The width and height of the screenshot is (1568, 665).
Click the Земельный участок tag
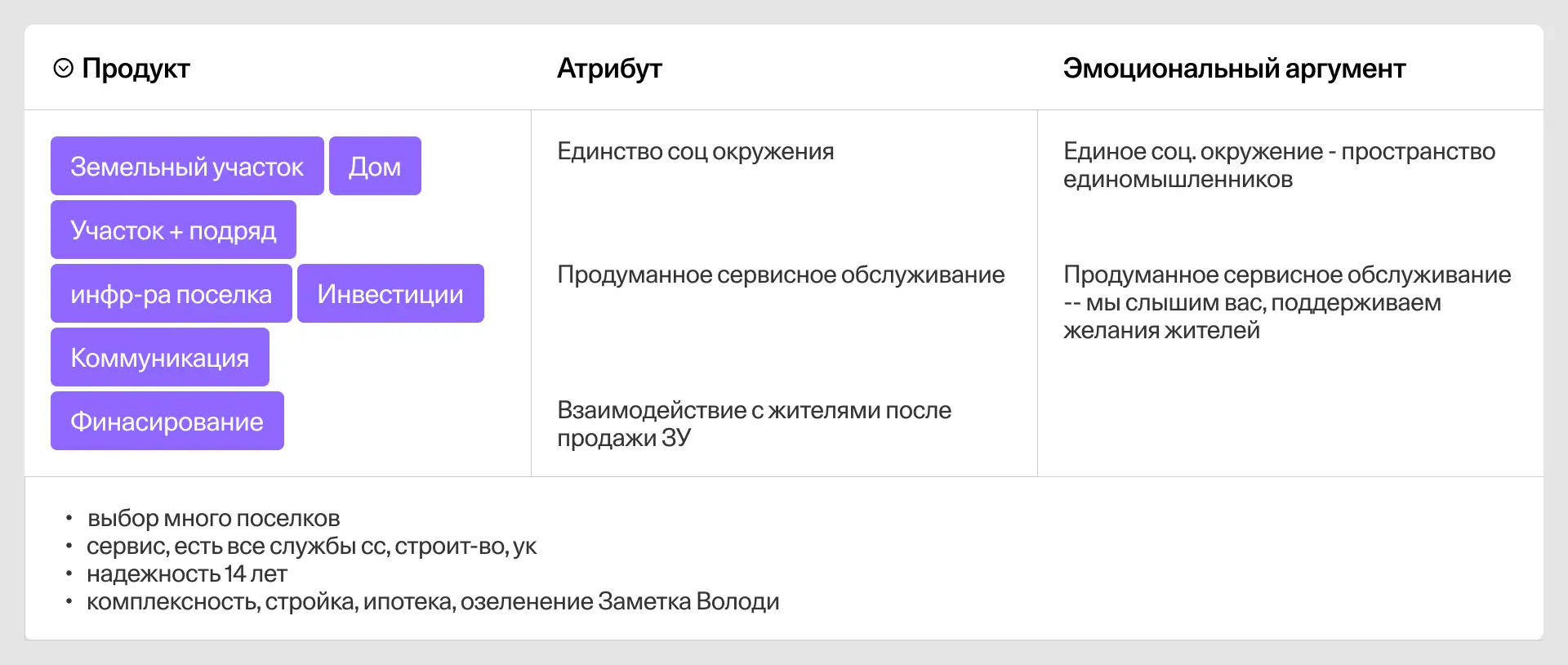[187, 167]
